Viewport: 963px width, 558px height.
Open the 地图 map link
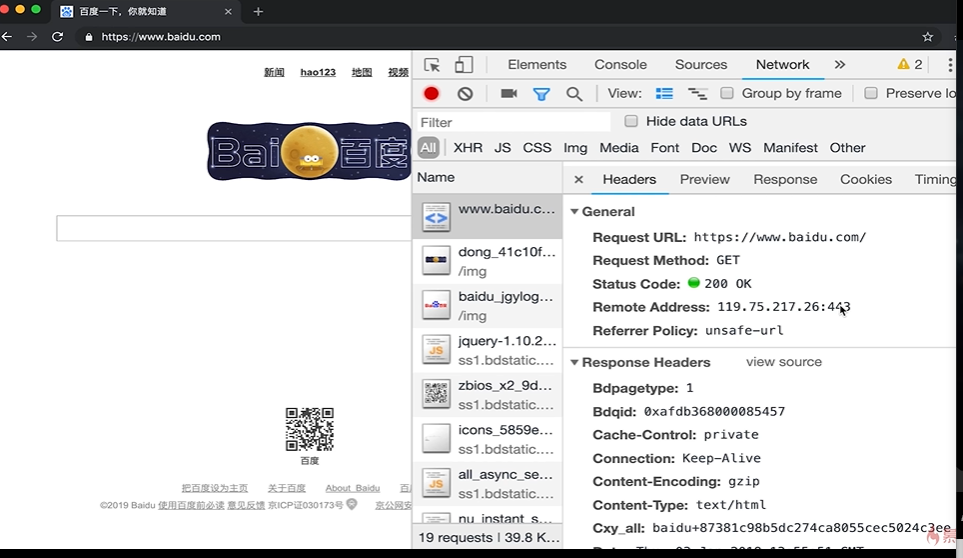(362, 72)
